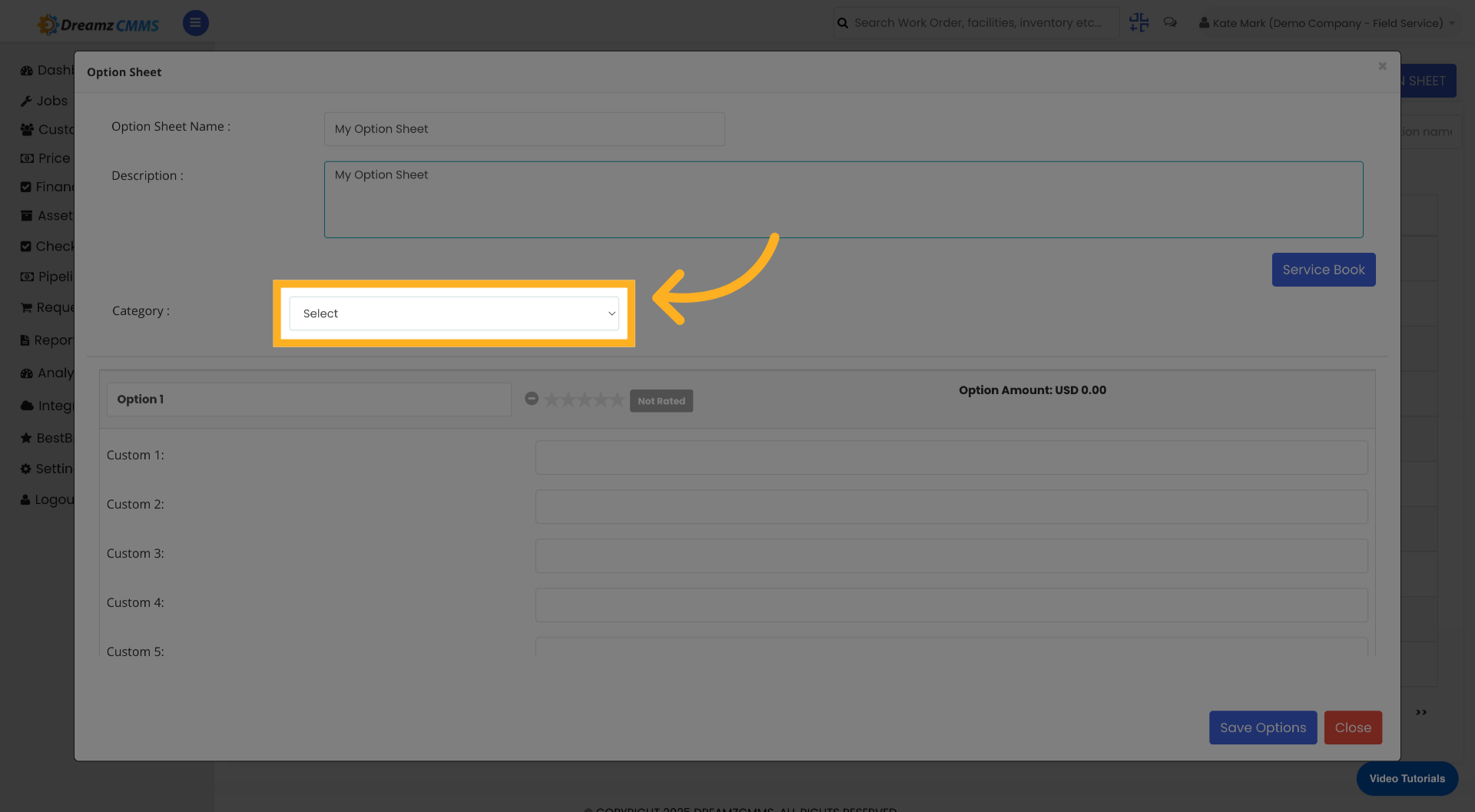The image size is (1475, 812).
Task: Rate Option 1 three stars
Action: [585, 399]
